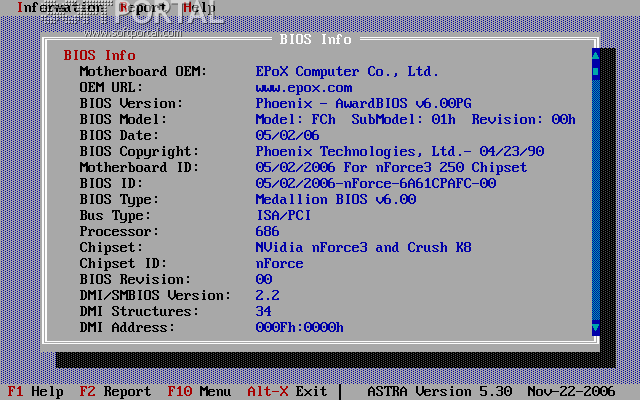The width and height of the screenshot is (640, 400).
Task: Click the 00 BIOS revision value
Action: 264,279
